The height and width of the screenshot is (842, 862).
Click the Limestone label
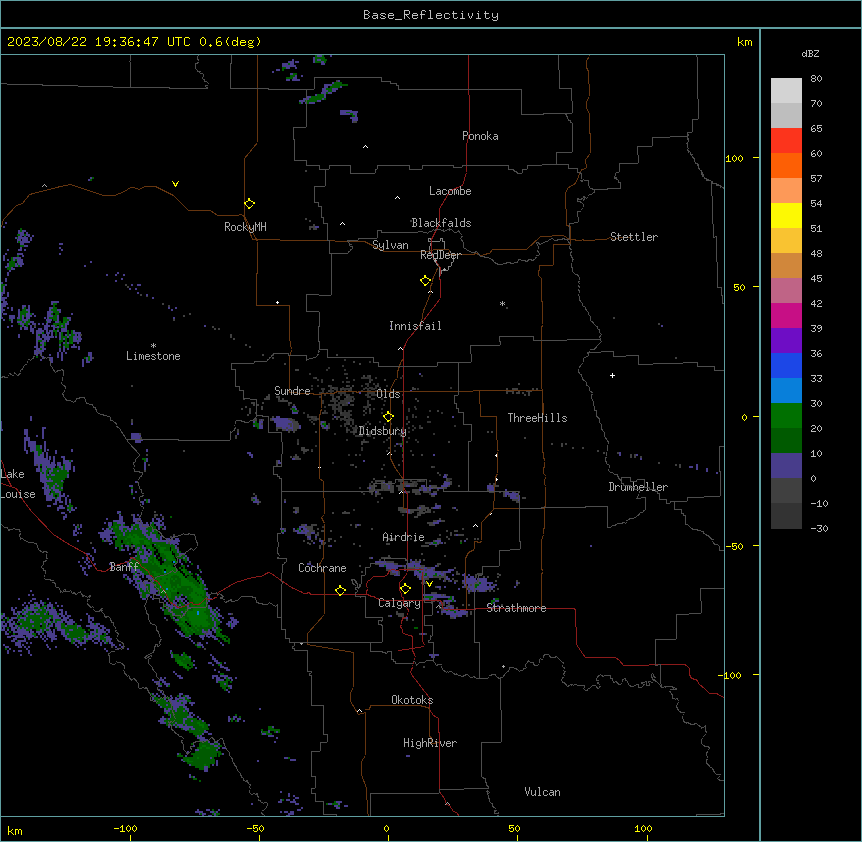[153, 356]
